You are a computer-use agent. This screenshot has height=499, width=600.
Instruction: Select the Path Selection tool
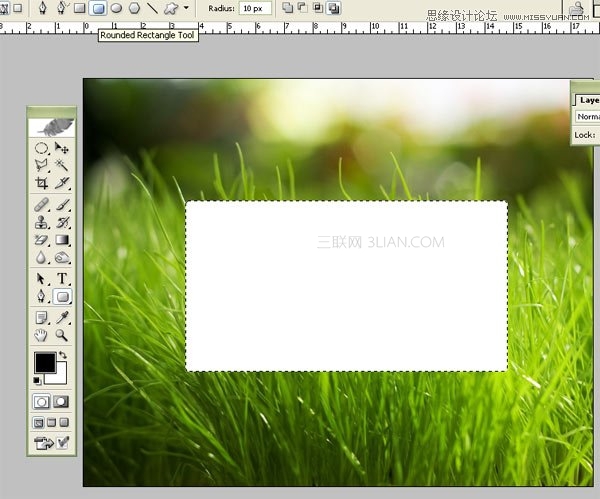[42, 279]
